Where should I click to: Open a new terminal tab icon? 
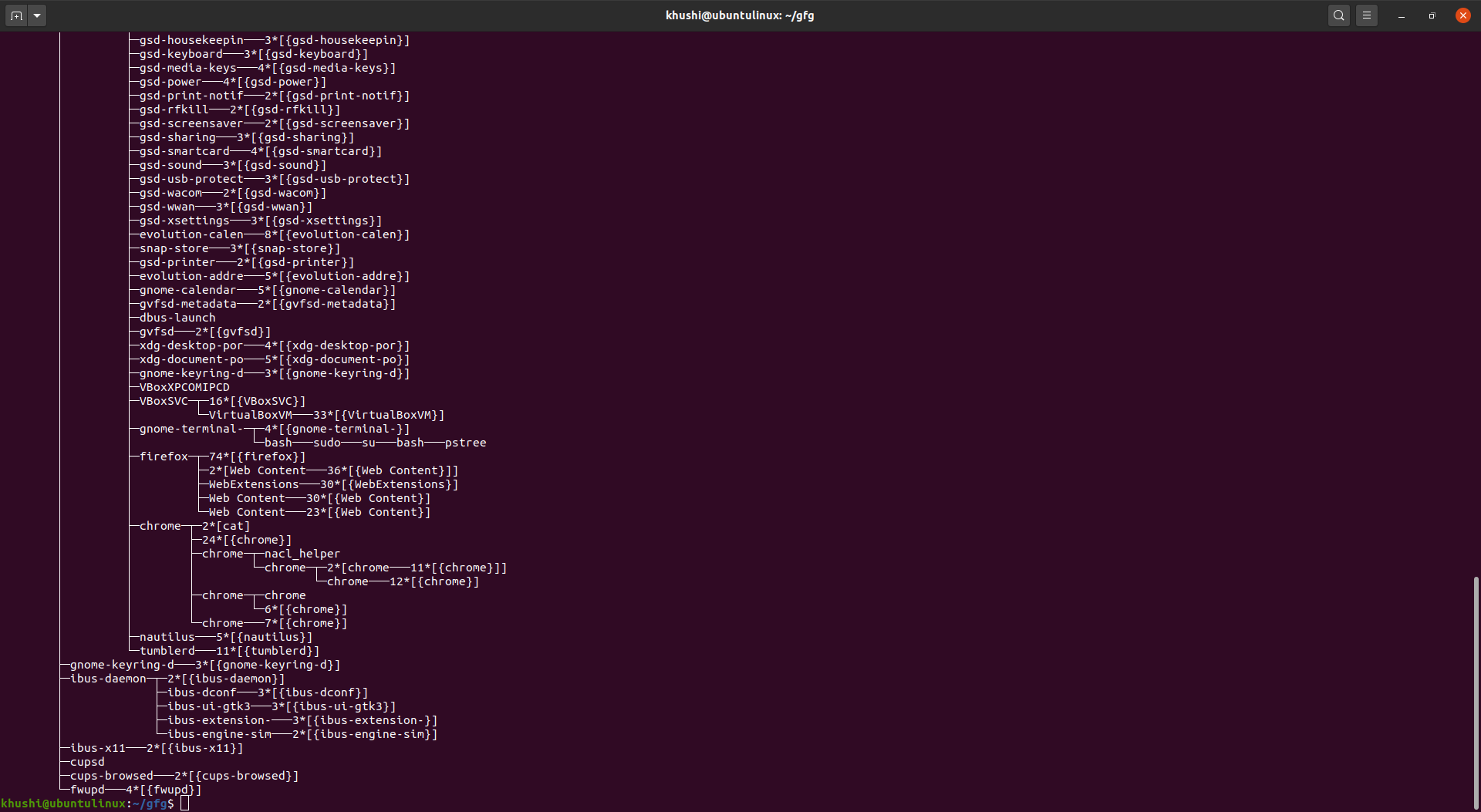coord(16,15)
